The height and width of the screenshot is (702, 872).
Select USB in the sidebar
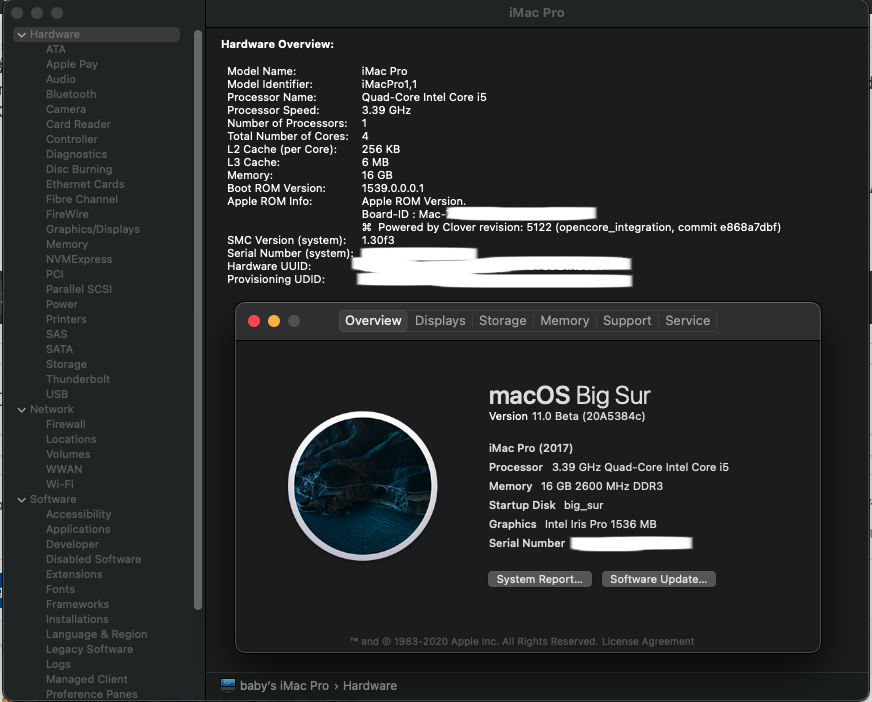tap(57, 394)
